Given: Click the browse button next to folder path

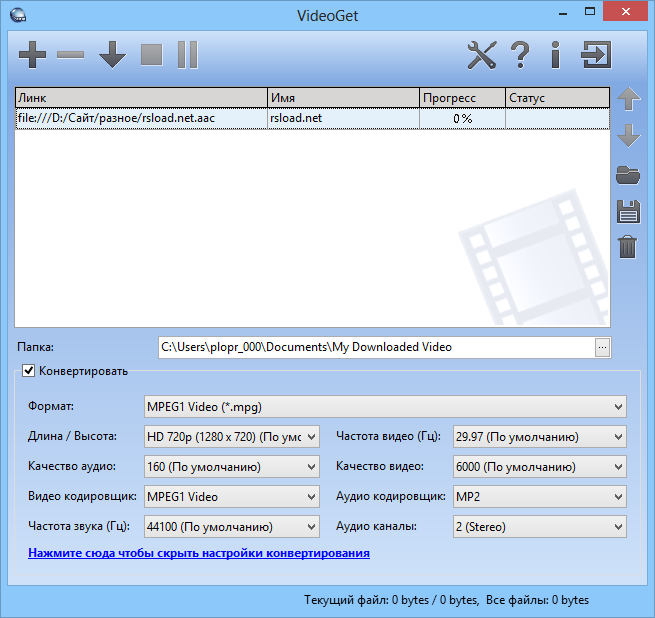Looking at the screenshot, I should [x=602, y=347].
